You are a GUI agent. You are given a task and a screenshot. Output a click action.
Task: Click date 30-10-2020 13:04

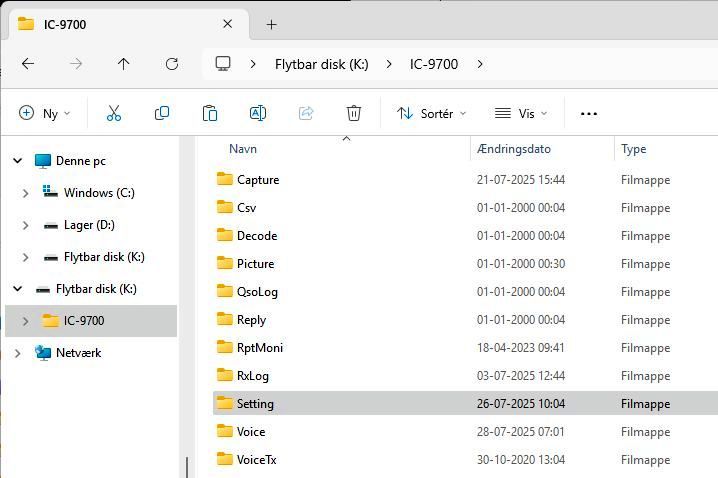pos(521,459)
